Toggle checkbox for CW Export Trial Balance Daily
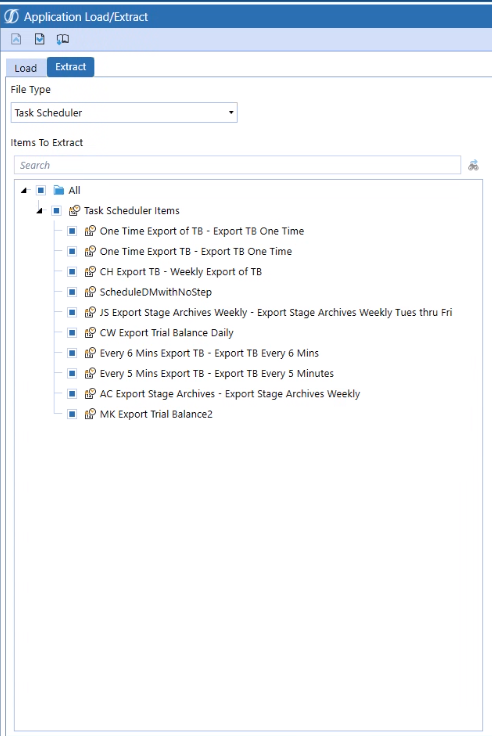 tap(72, 333)
